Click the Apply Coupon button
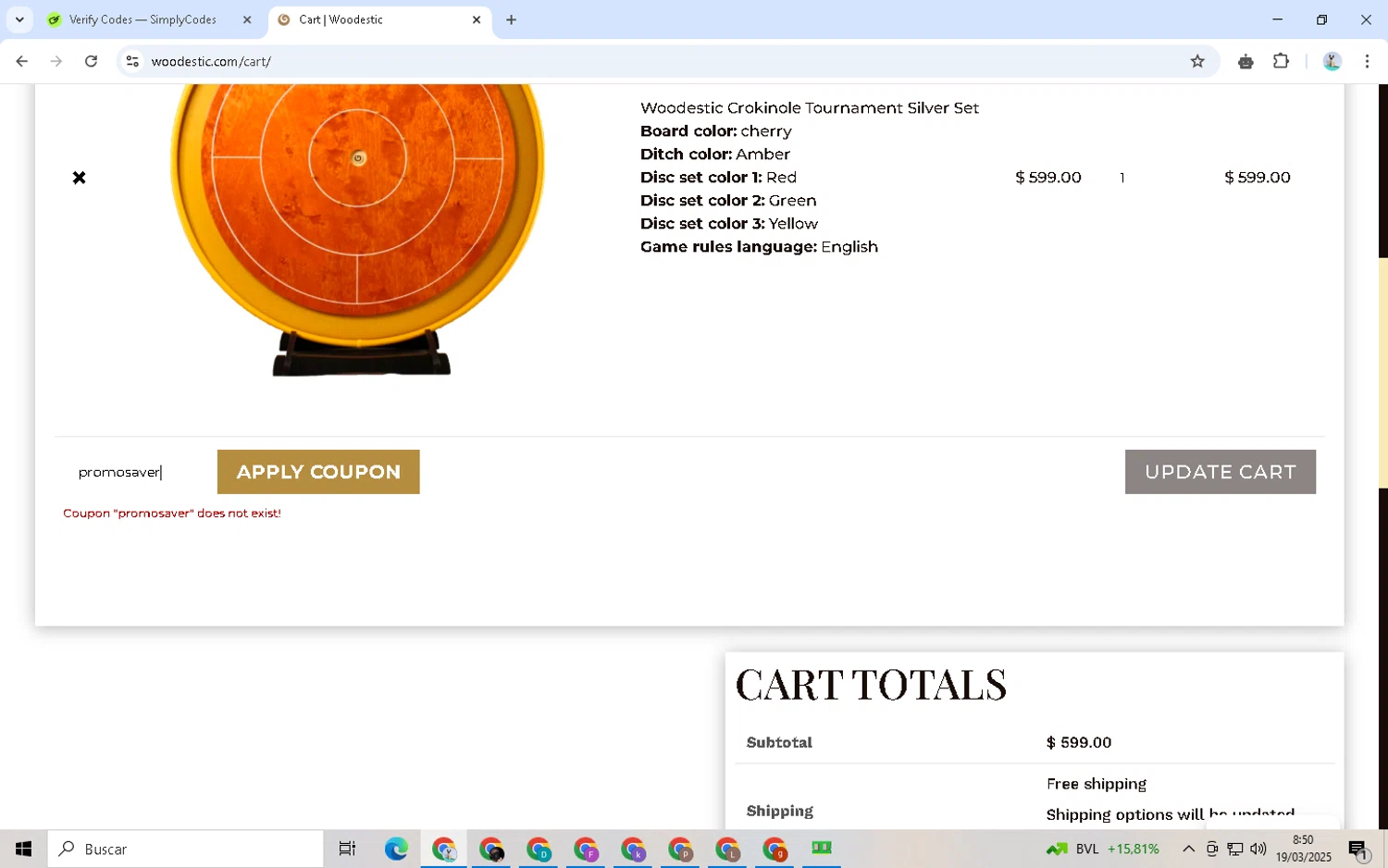The width and height of the screenshot is (1388, 868). coord(318,472)
